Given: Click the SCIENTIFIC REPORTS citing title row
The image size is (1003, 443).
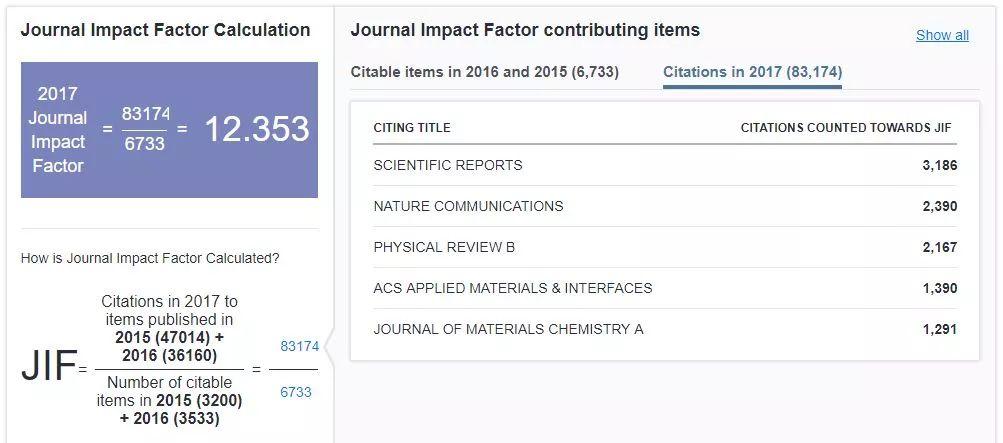Looking at the screenshot, I should click(448, 165).
